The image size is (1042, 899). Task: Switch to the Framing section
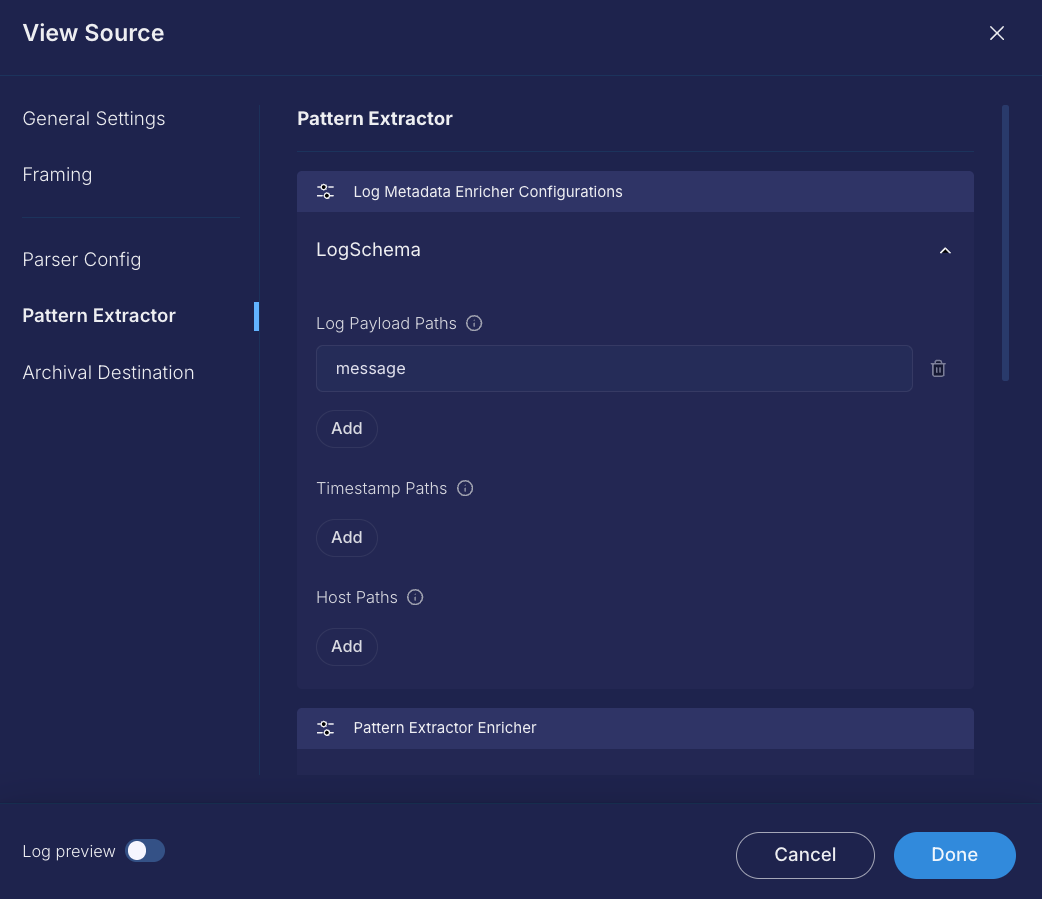click(57, 174)
